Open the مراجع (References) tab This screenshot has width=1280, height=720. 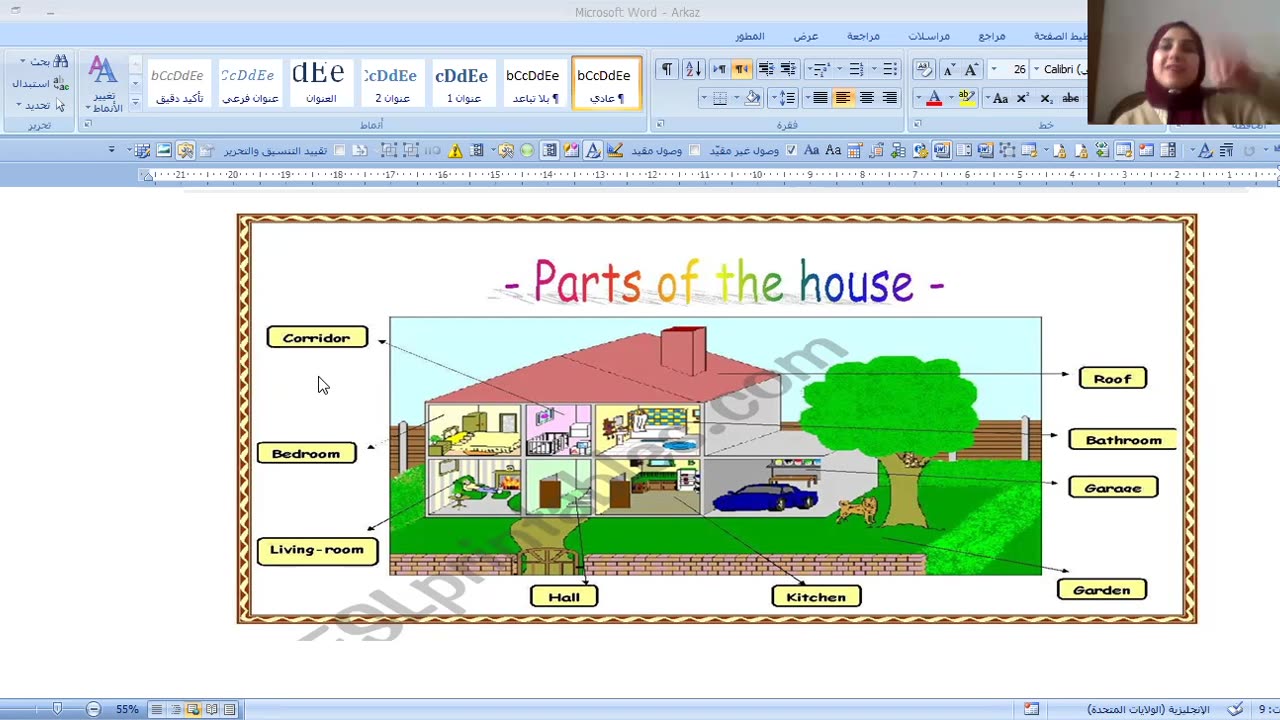pos(992,36)
